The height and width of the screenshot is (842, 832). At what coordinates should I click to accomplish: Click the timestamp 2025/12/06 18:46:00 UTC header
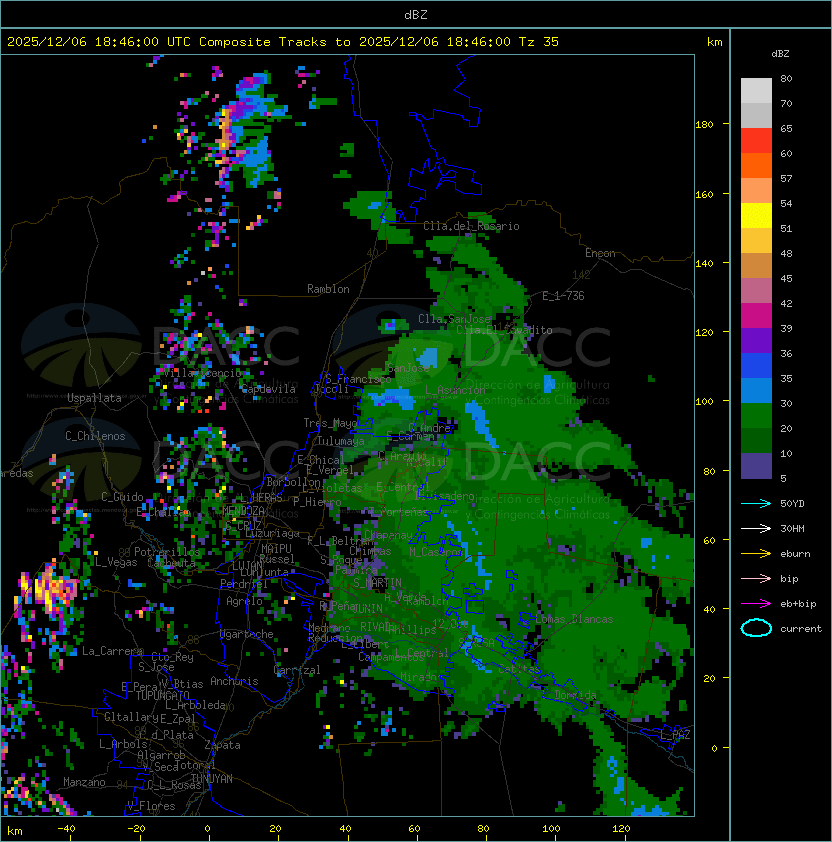tap(98, 42)
